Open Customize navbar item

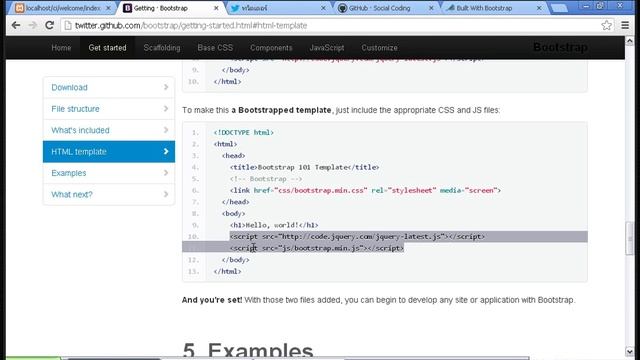point(379,48)
